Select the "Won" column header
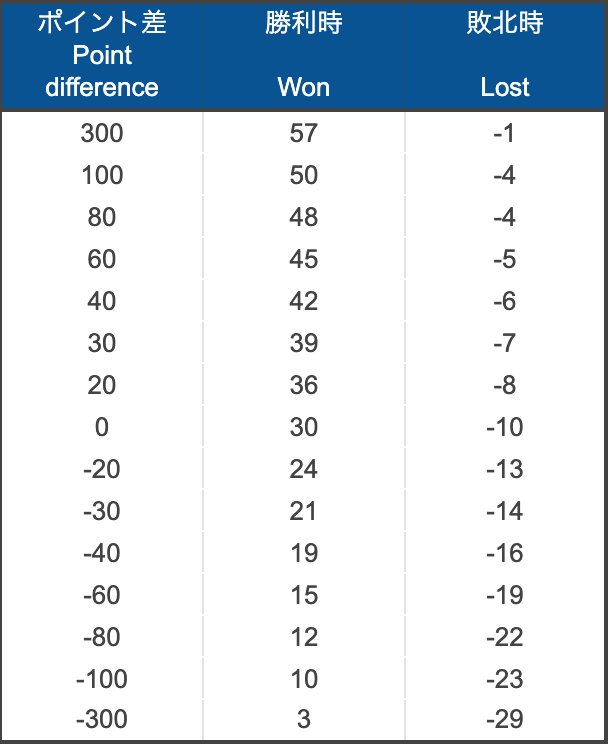Image resolution: width=608 pixels, height=744 pixels. tap(303, 55)
